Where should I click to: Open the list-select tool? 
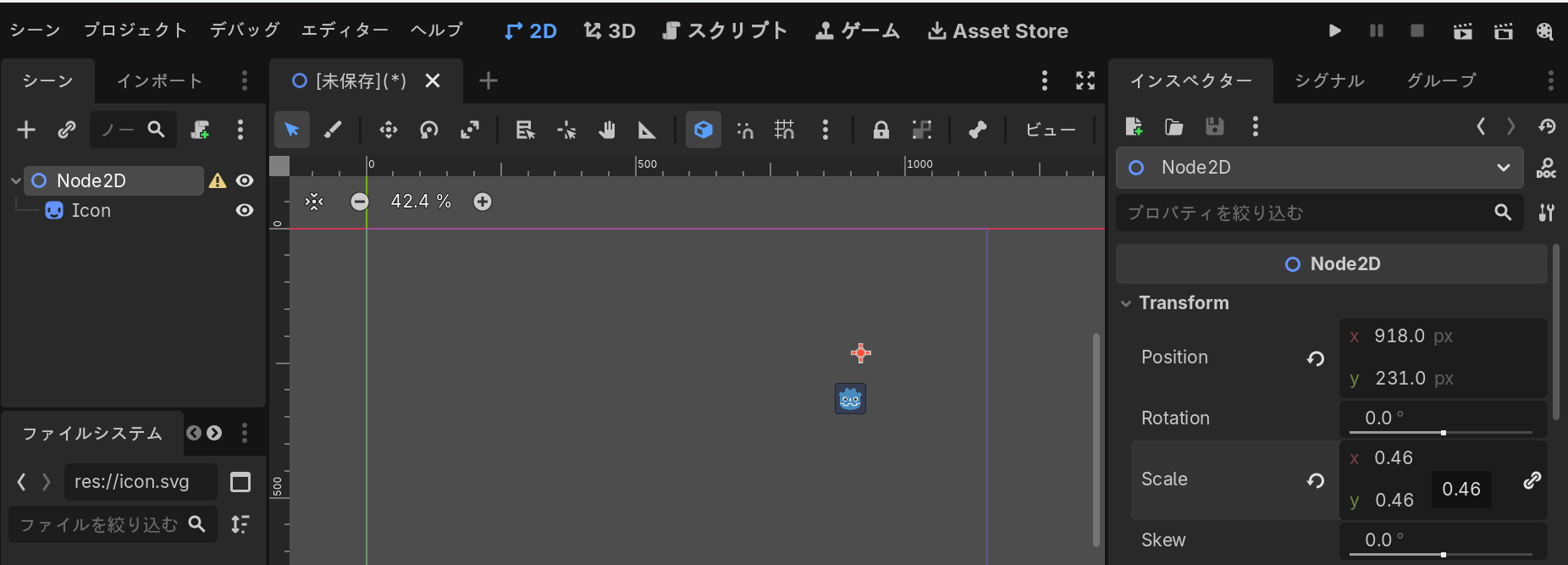pos(526,130)
